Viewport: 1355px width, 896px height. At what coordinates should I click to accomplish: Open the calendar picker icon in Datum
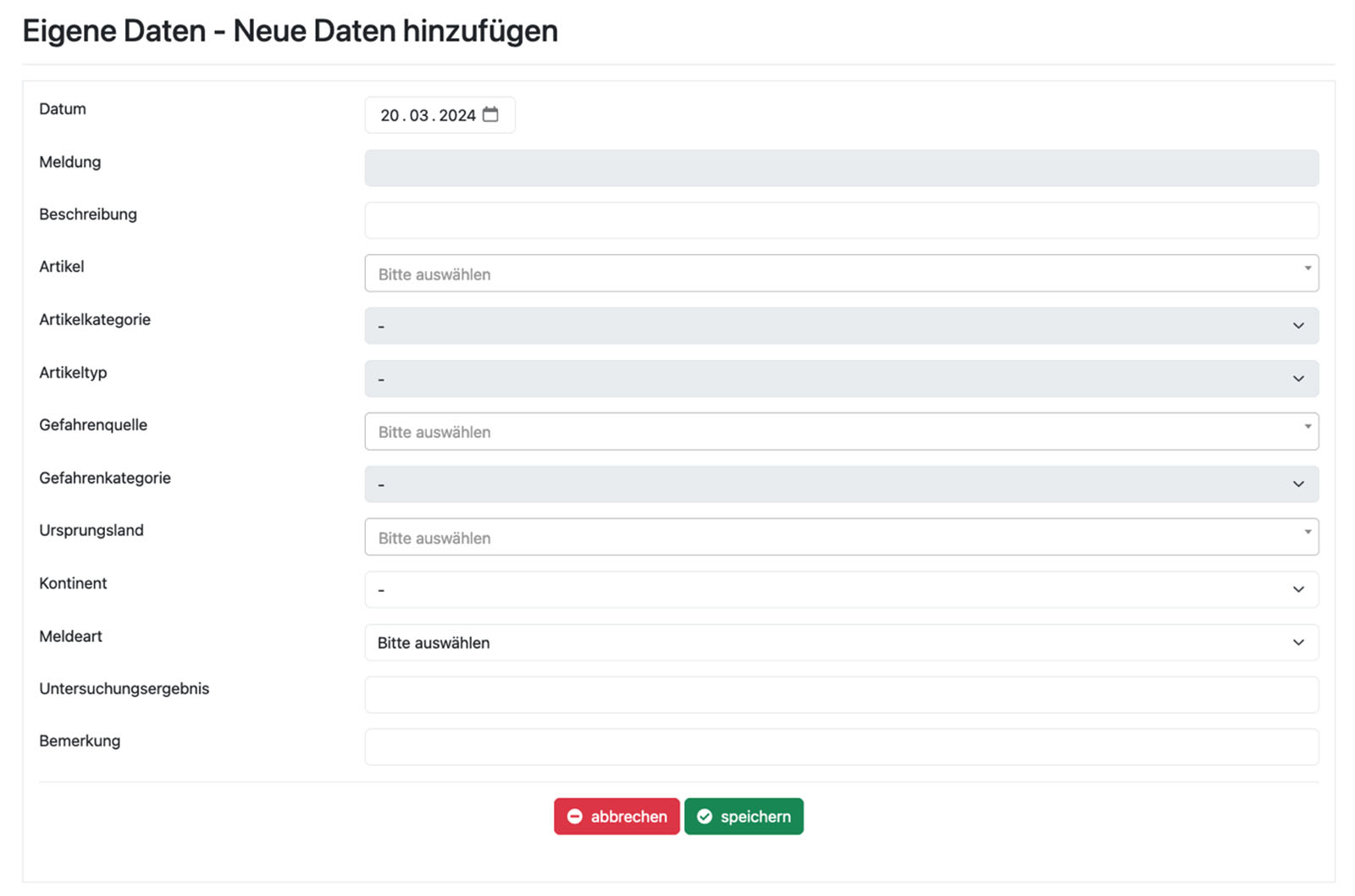490,114
